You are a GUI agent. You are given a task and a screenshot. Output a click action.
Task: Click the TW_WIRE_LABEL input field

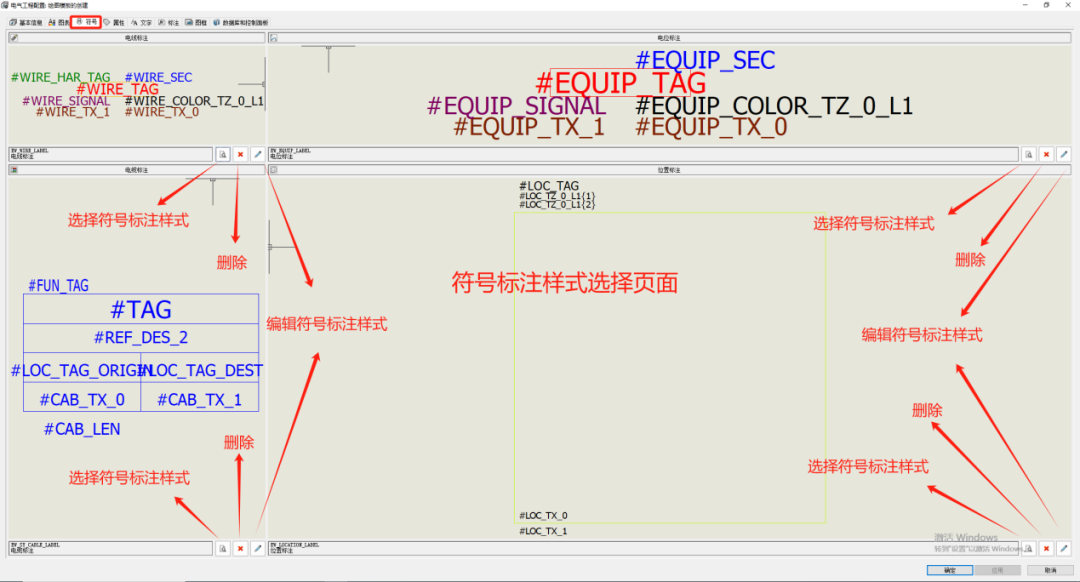[110, 154]
